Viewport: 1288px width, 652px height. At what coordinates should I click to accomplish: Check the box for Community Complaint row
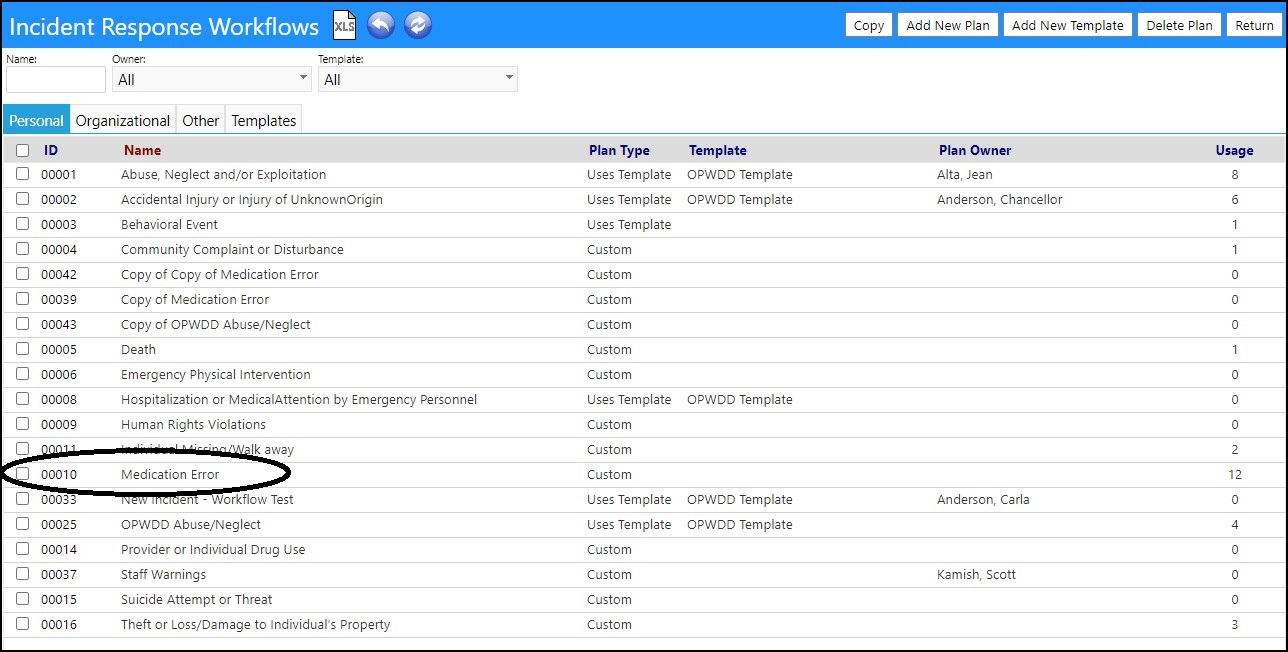pyautogui.click(x=23, y=249)
